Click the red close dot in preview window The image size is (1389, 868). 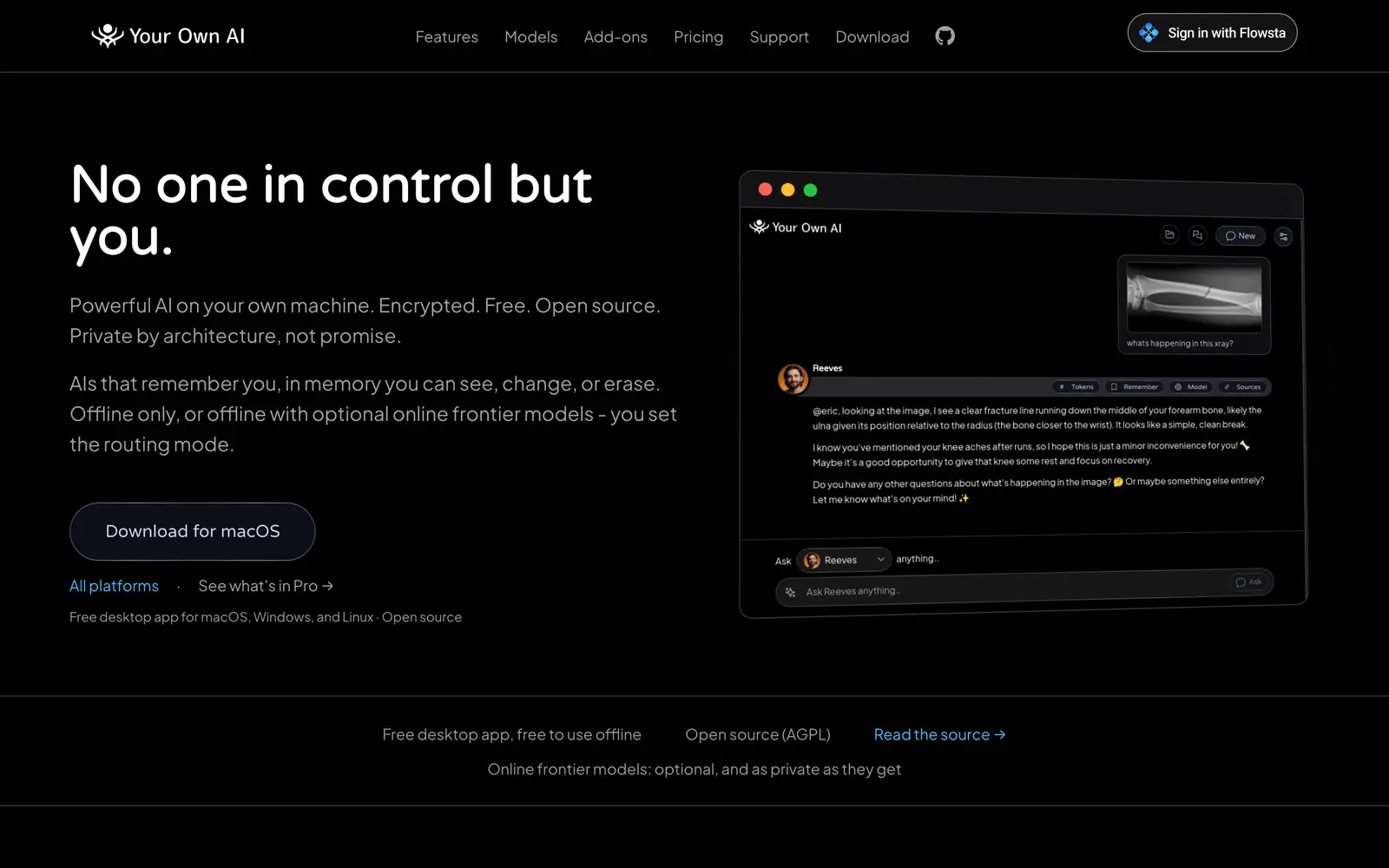coord(765,189)
